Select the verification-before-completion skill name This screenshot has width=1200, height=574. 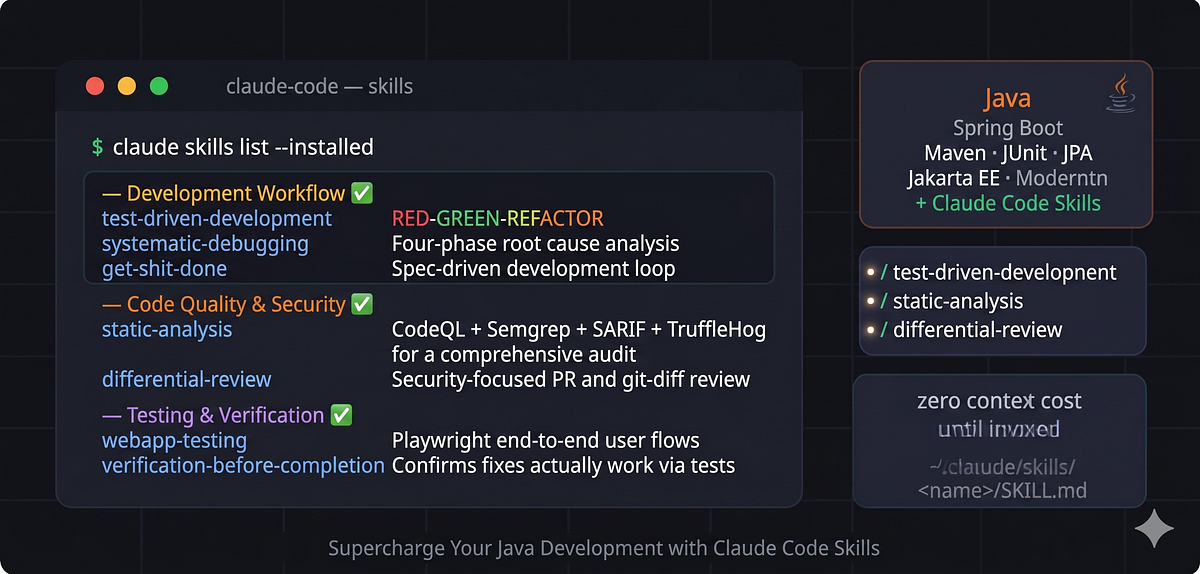(x=243, y=465)
